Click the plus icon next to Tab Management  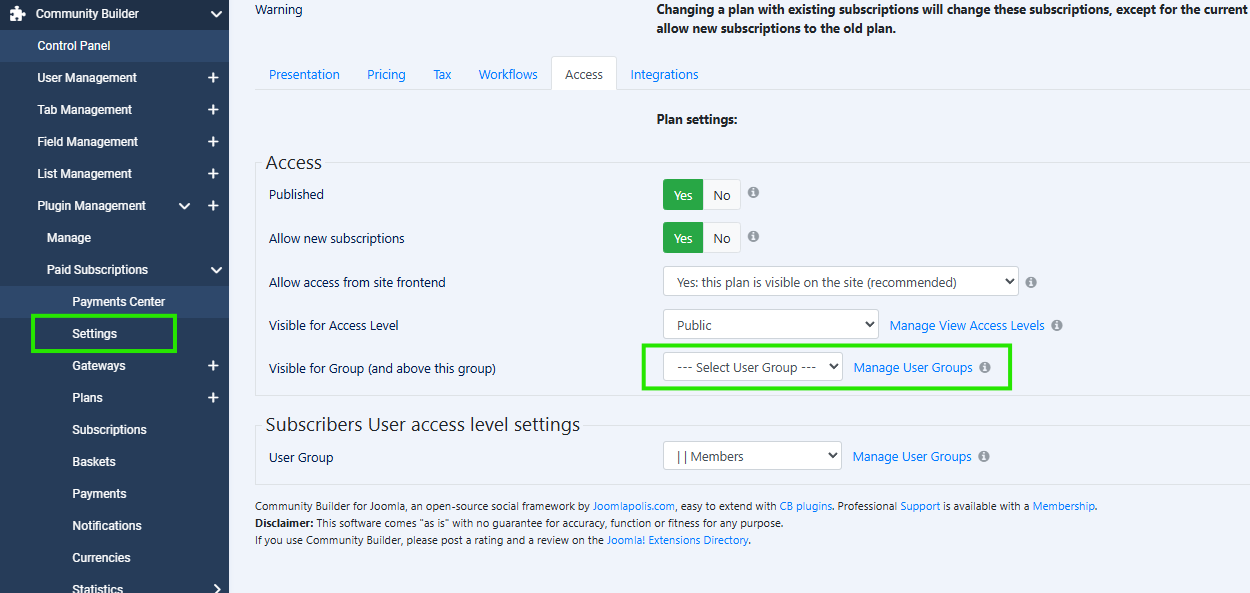(213, 110)
